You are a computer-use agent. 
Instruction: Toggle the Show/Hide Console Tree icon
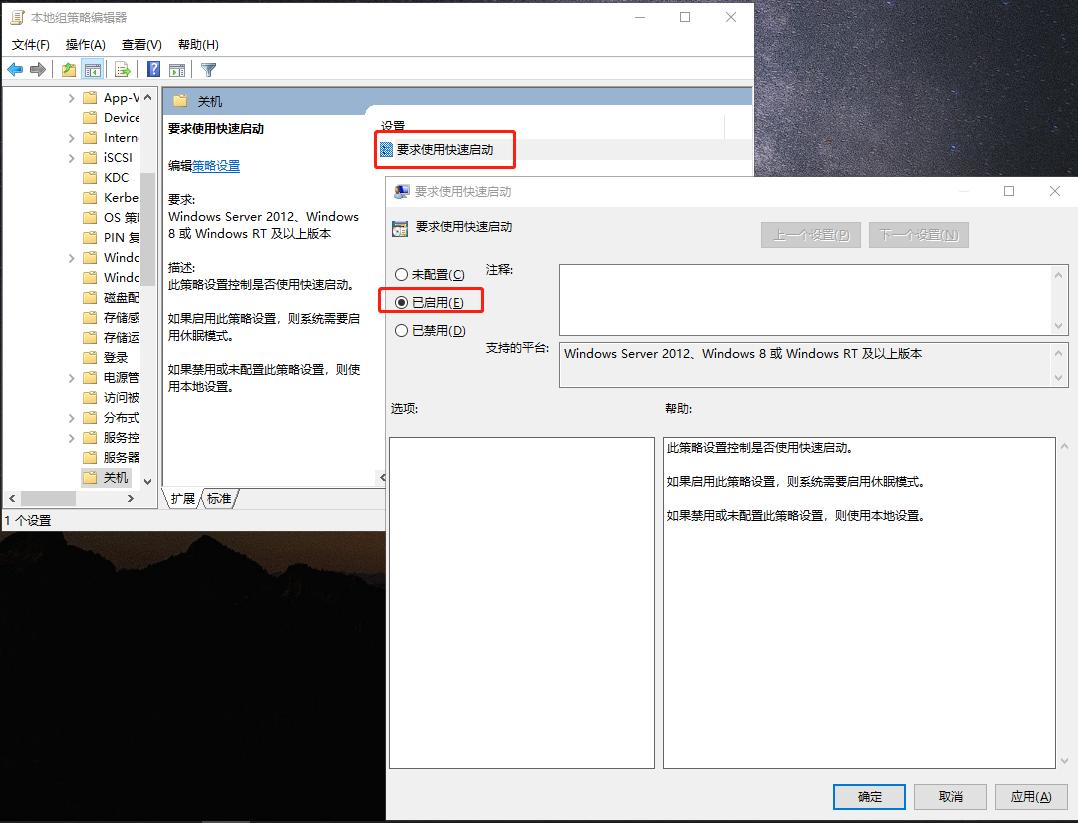click(93, 69)
